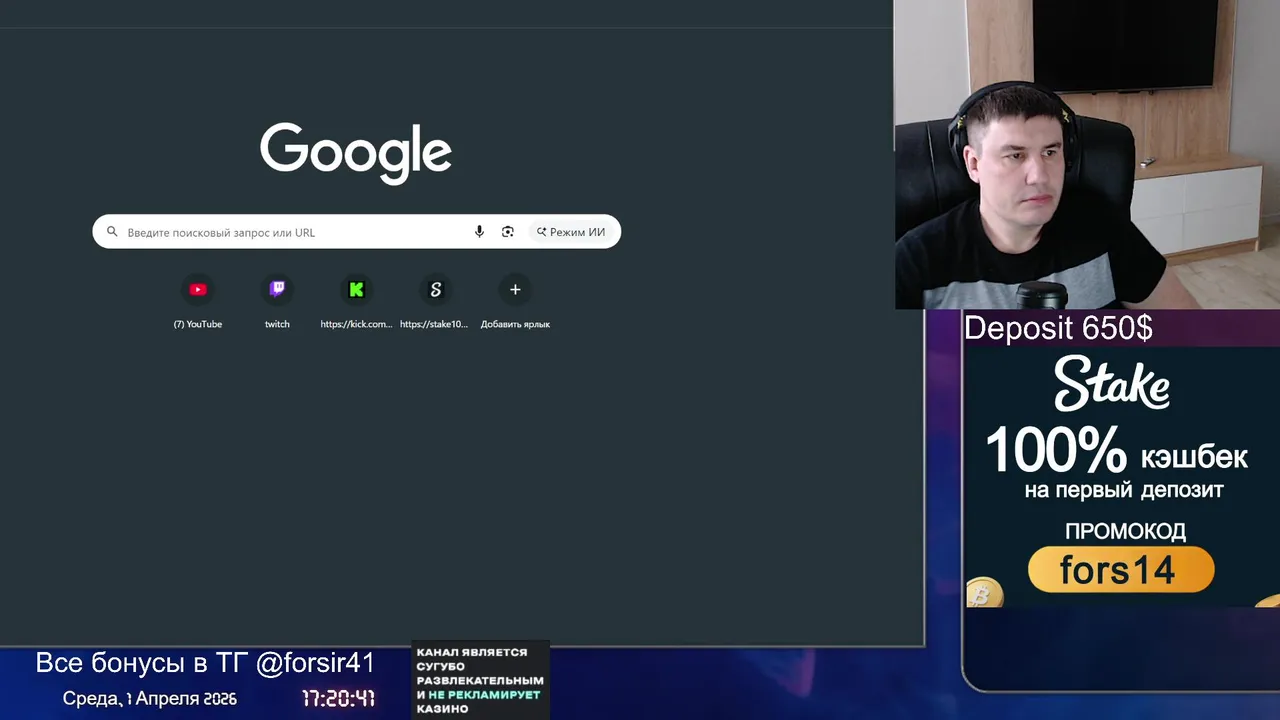
Task: Open the kick.com shortcut icon
Action: pos(356,290)
